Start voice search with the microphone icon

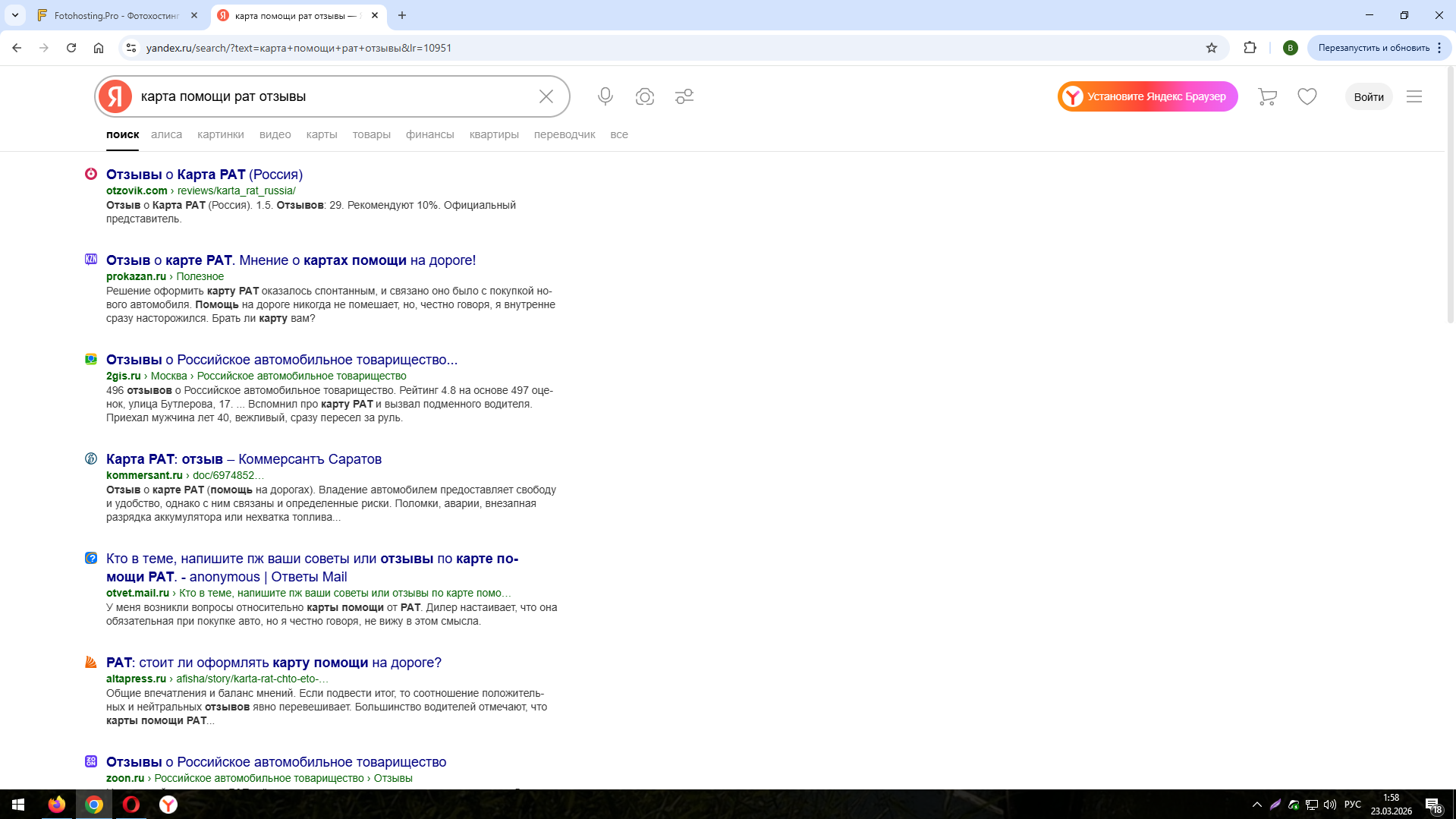point(605,96)
